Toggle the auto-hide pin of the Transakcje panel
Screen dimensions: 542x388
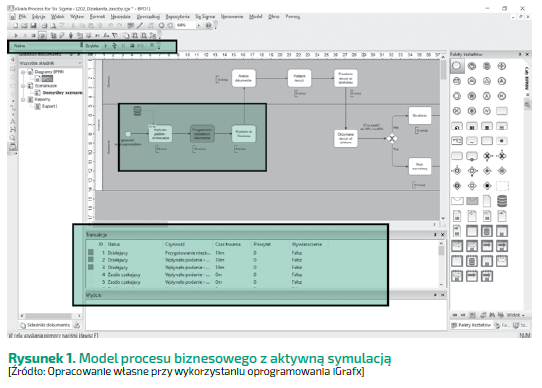pyautogui.click(x=435, y=234)
